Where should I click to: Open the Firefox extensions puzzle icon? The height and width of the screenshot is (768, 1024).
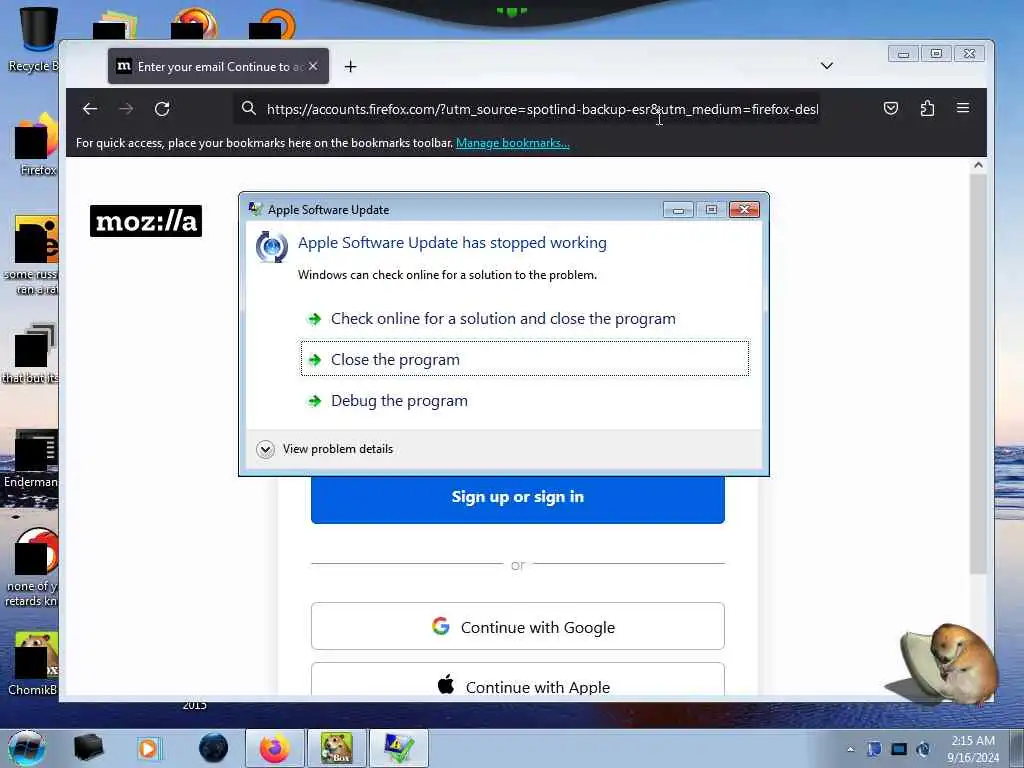tap(927, 108)
